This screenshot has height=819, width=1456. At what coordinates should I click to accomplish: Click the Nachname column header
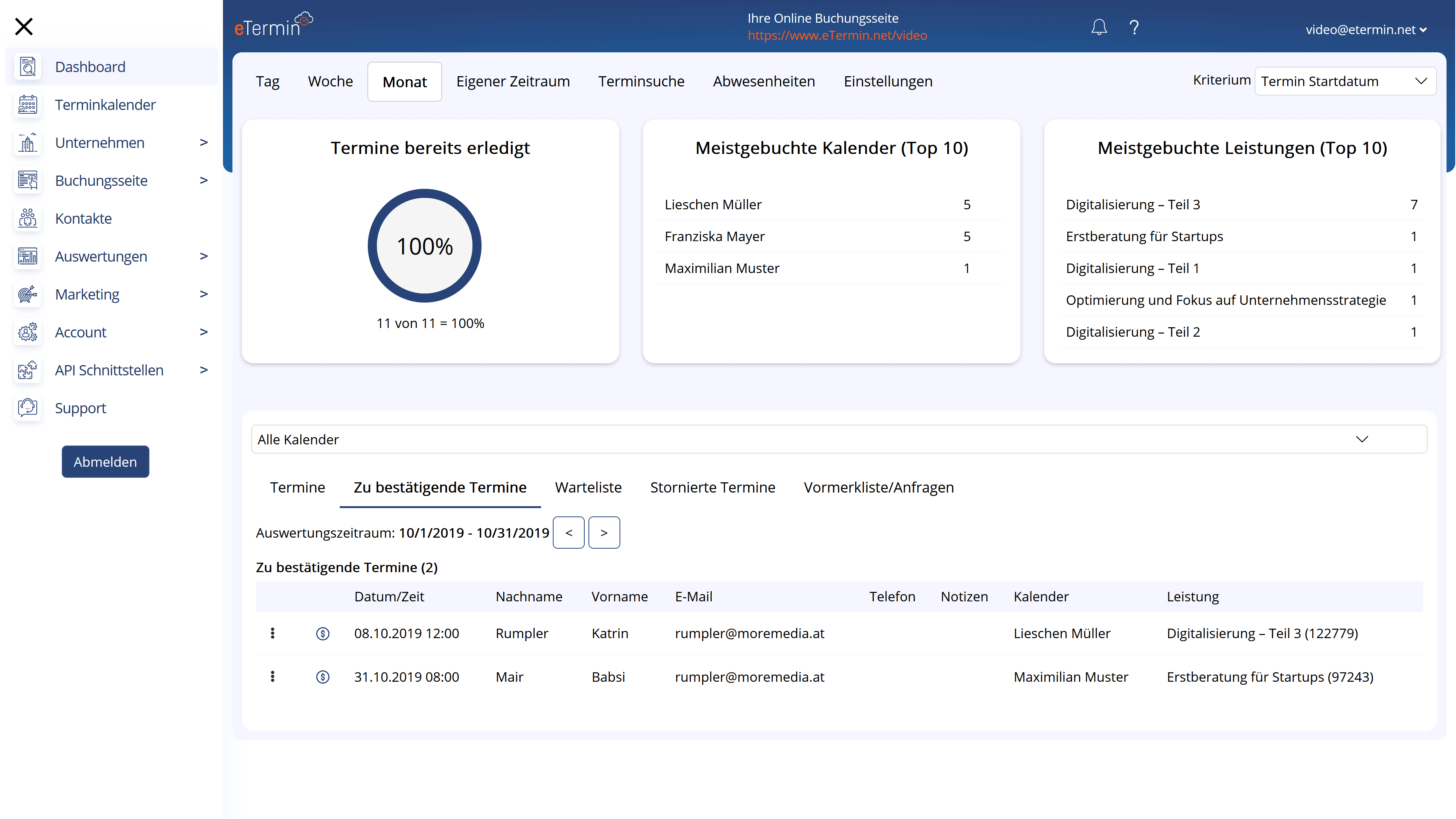coord(529,596)
